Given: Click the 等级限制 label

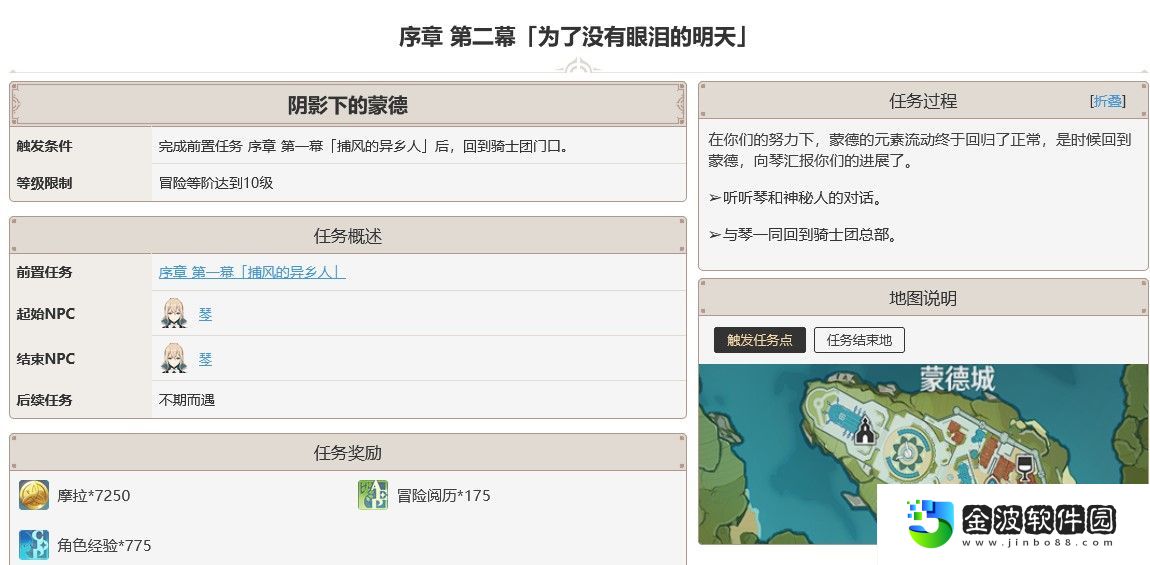Looking at the screenshot, I should 44,183.
